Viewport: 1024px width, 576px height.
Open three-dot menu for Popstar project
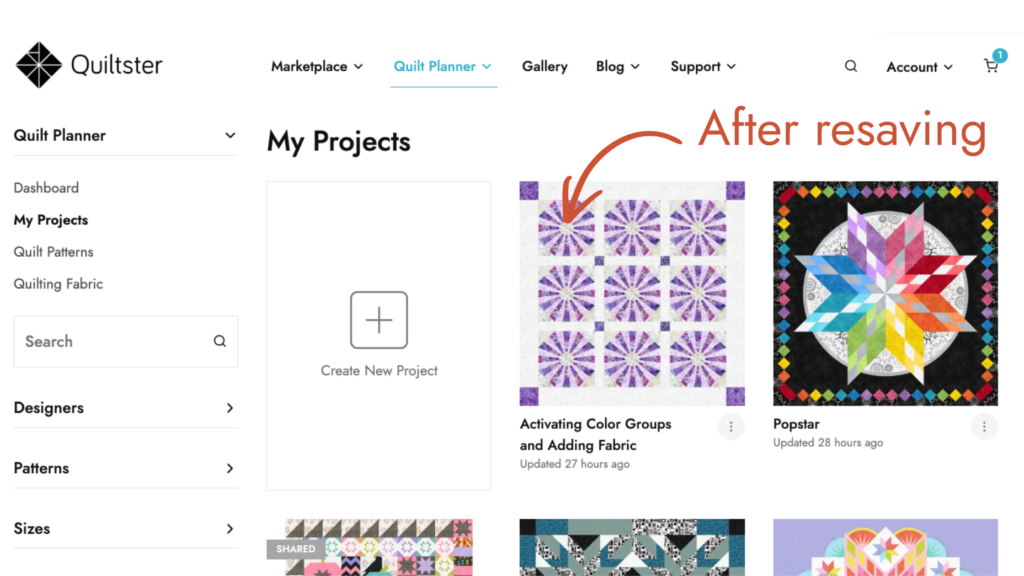984,427
